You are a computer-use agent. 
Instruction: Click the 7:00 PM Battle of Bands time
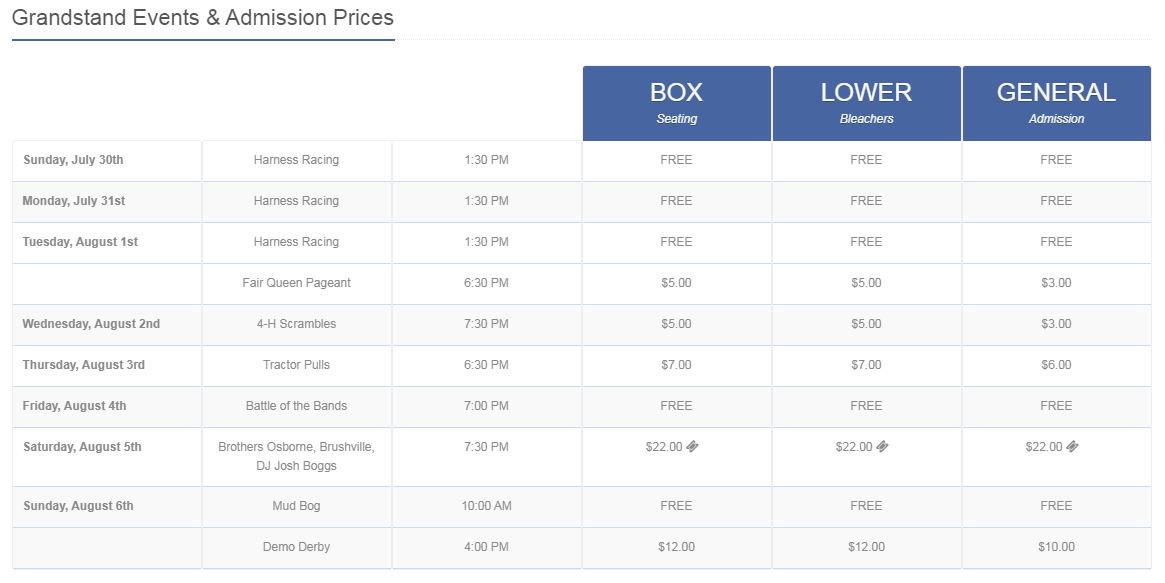click(x=487, y=406)
